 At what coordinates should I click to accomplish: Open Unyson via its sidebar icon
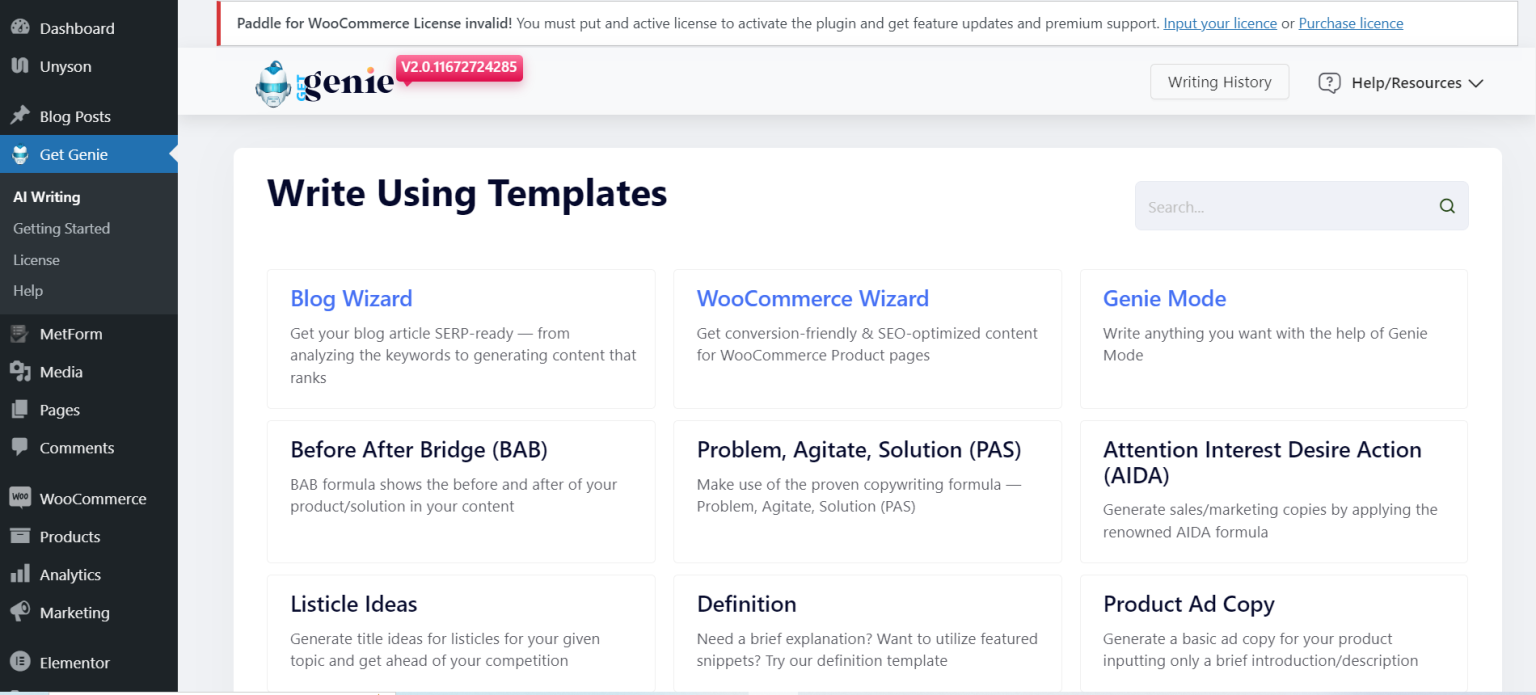(x=20, y=66)
